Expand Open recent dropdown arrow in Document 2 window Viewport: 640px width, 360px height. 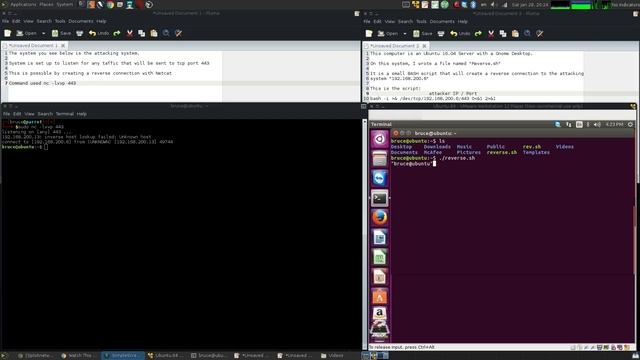405,33
